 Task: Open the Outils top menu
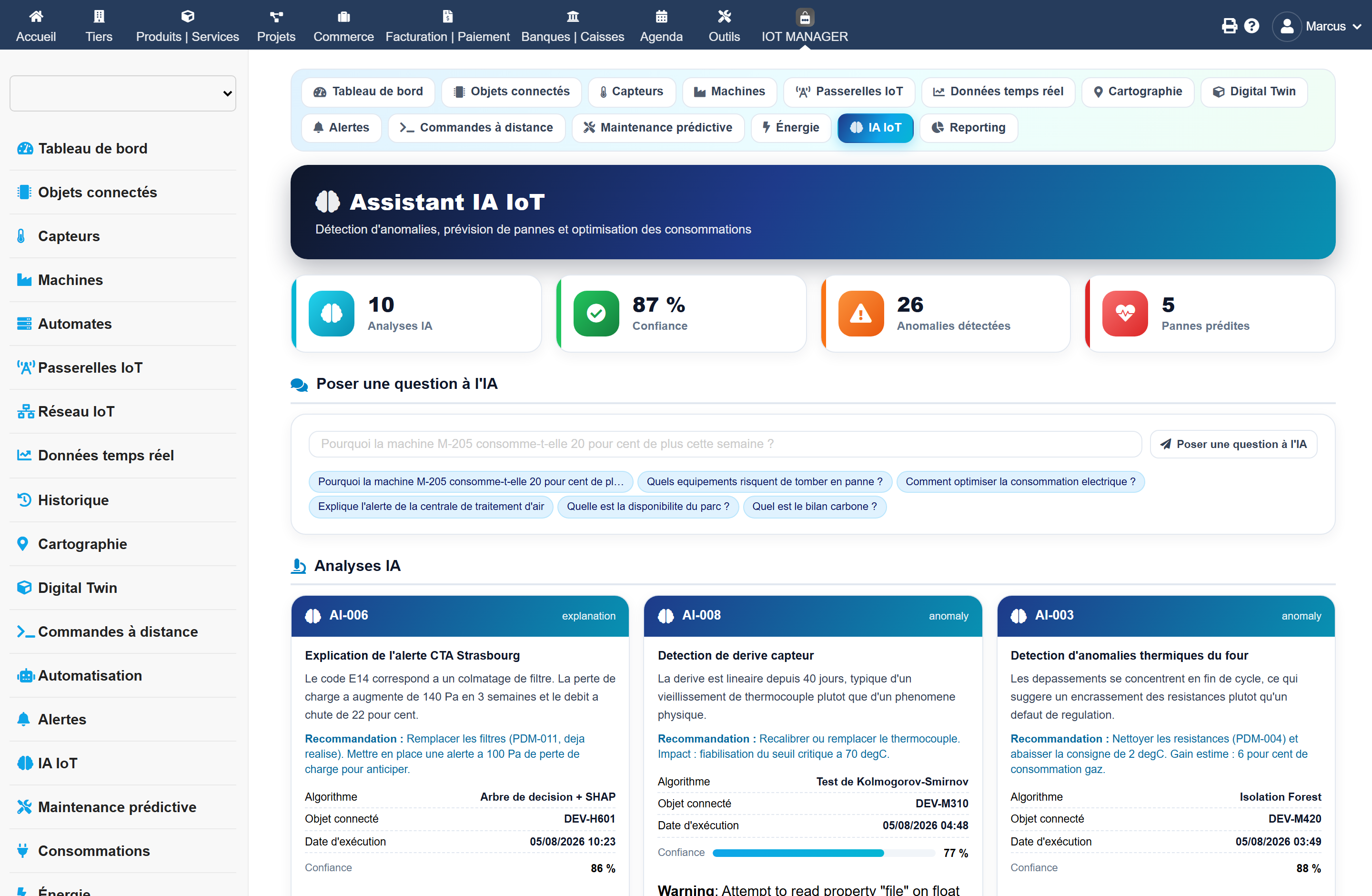[724, 26]
